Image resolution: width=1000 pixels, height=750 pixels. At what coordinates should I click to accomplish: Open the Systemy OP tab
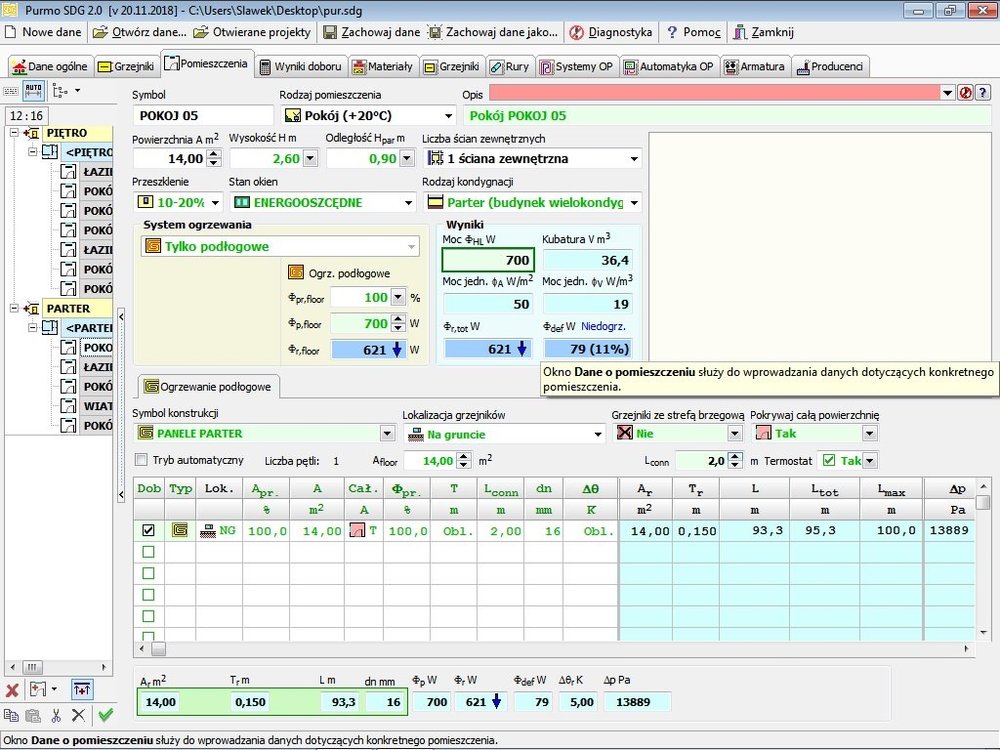[x=576, y=67]
